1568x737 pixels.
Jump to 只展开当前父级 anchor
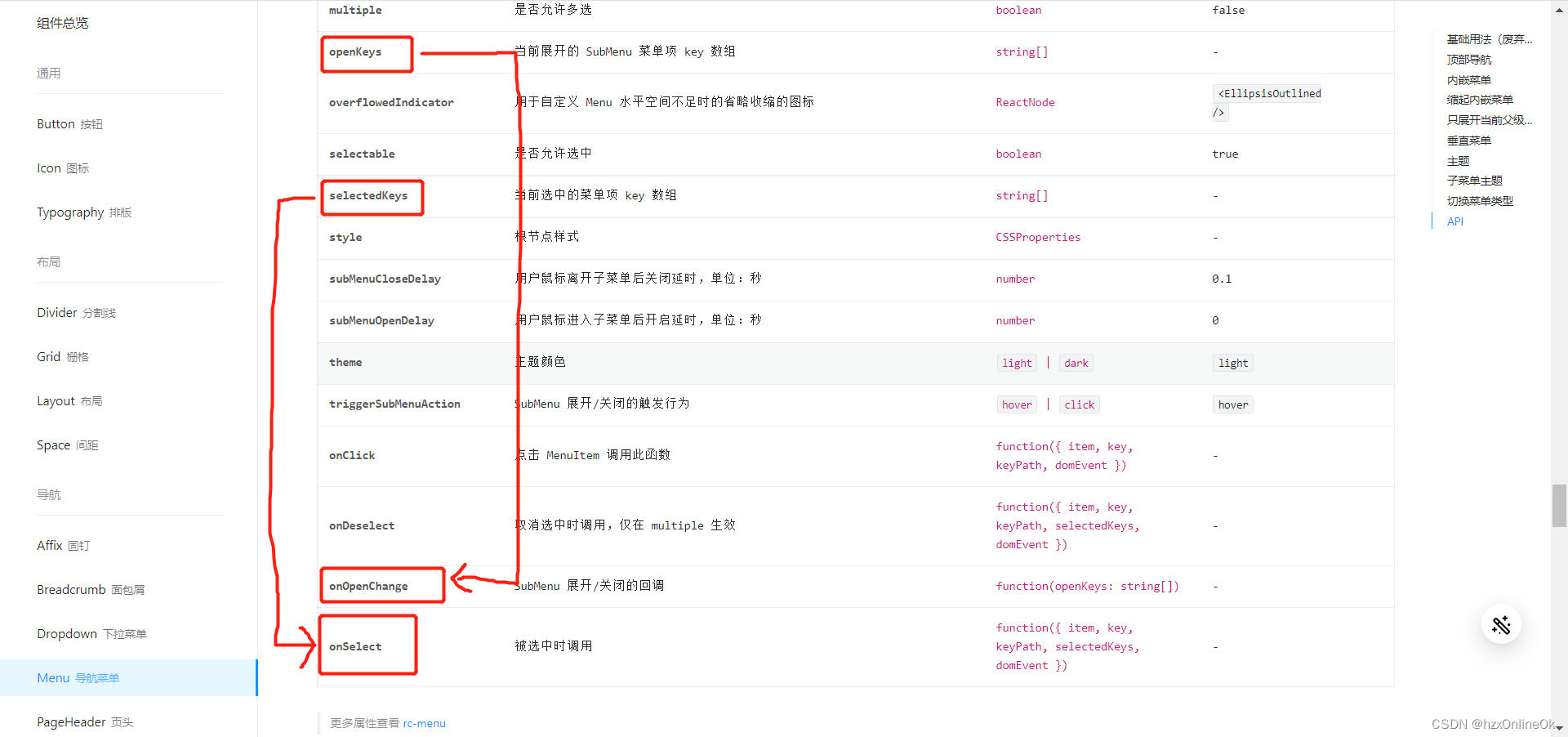tap(1490, 120)
